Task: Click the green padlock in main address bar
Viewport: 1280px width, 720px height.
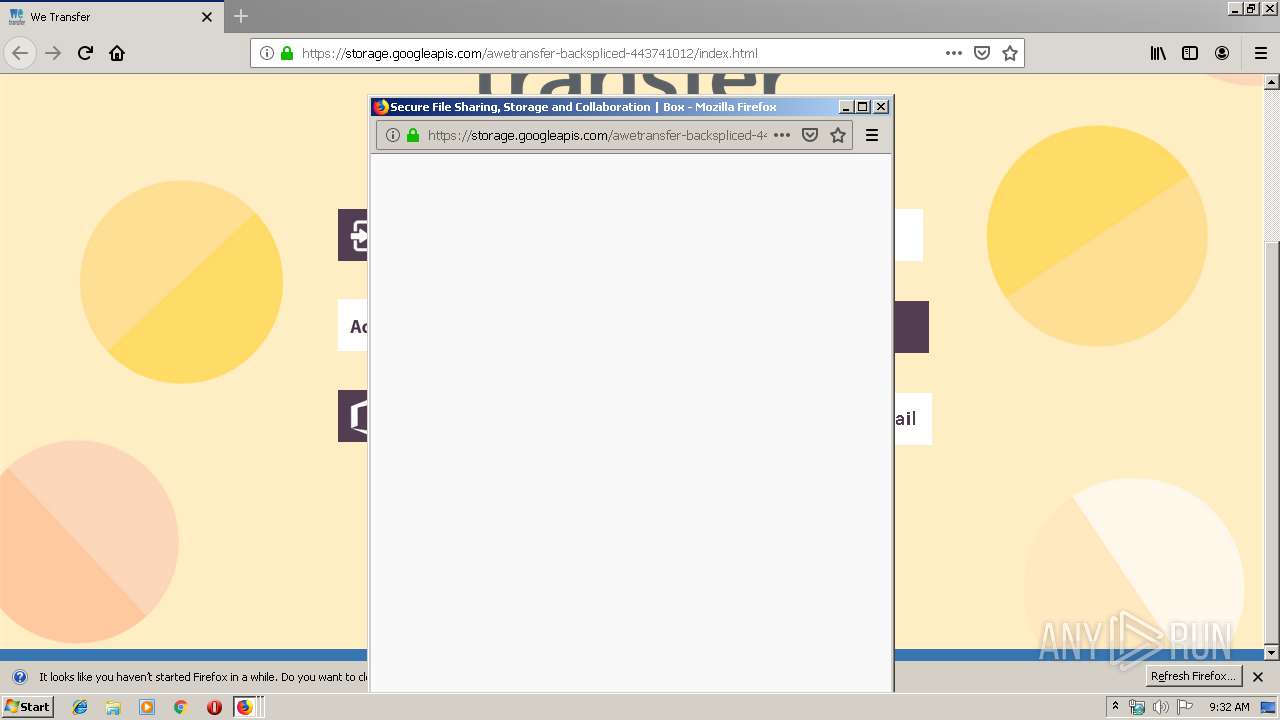Action: (x=287, y=53)
